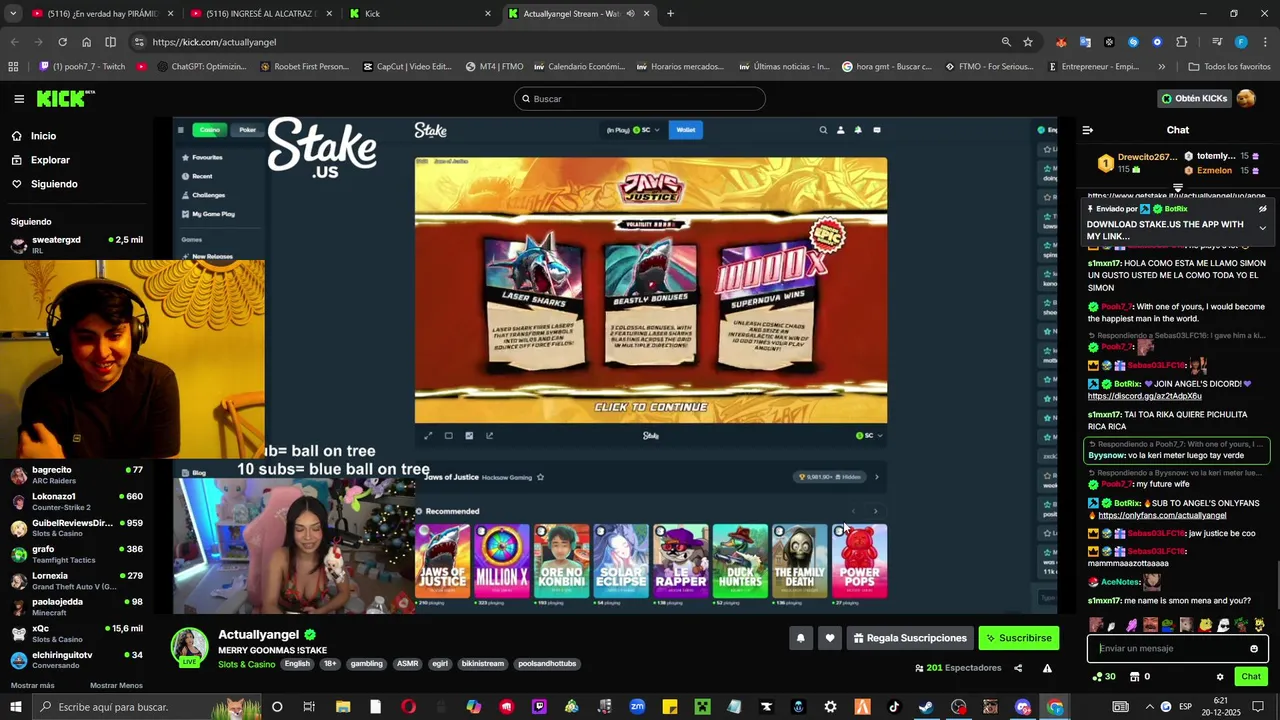Send message with Chat button
The image size is (1280, 720).
coord(1251,677)
